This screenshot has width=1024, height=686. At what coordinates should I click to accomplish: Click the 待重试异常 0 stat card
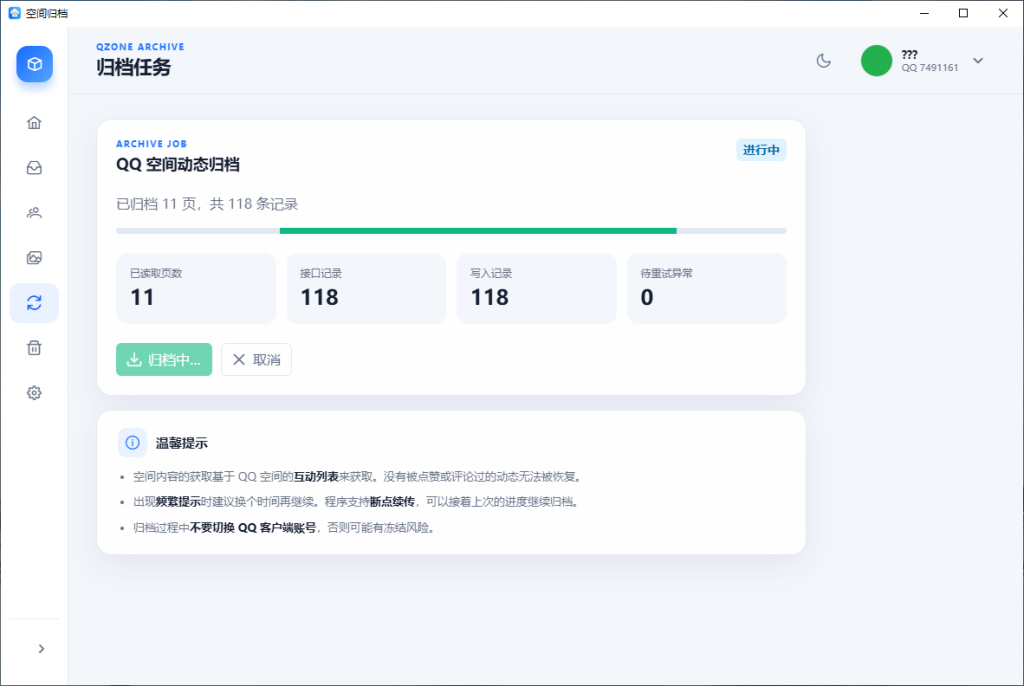point(707,288)
